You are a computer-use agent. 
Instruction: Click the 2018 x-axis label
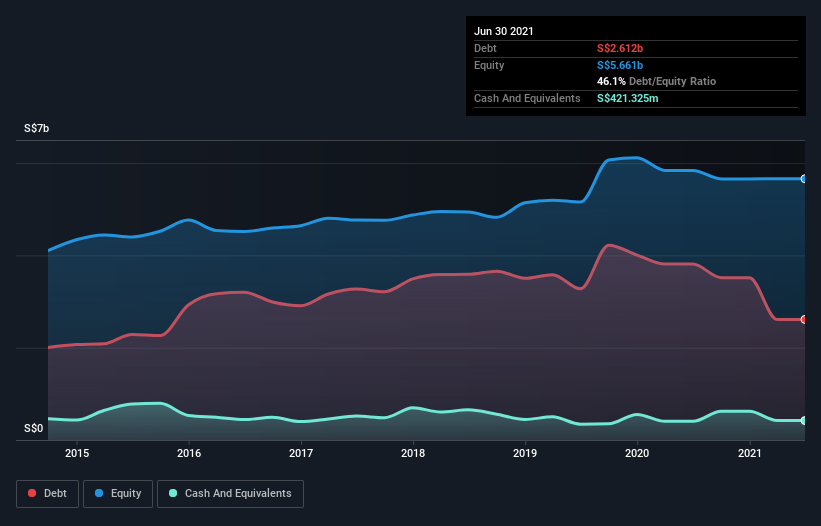413,453
